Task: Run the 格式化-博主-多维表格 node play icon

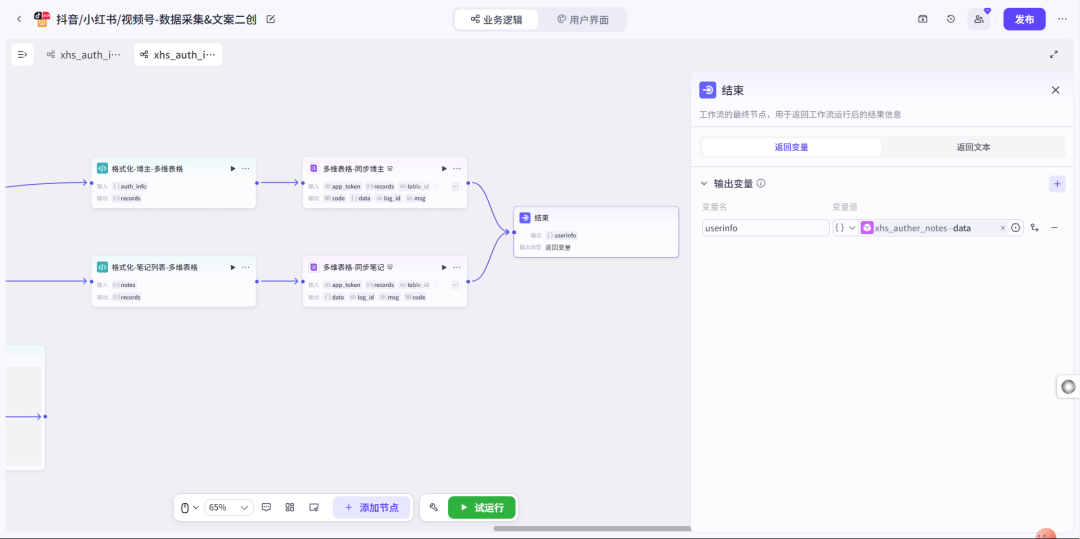Action: pyautogui.click(x=233, y=169)
